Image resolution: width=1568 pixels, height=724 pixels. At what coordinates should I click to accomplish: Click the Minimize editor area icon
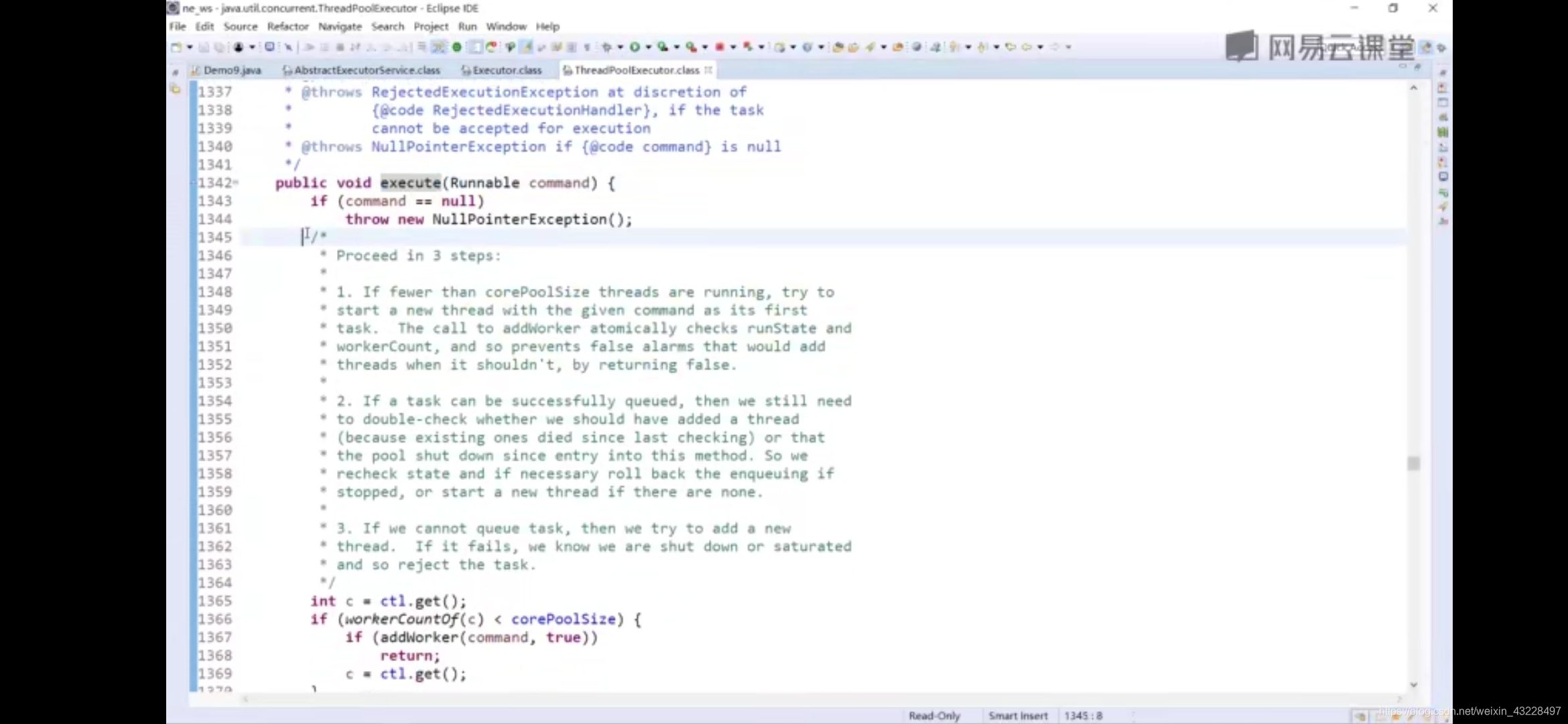(1402, 66)
